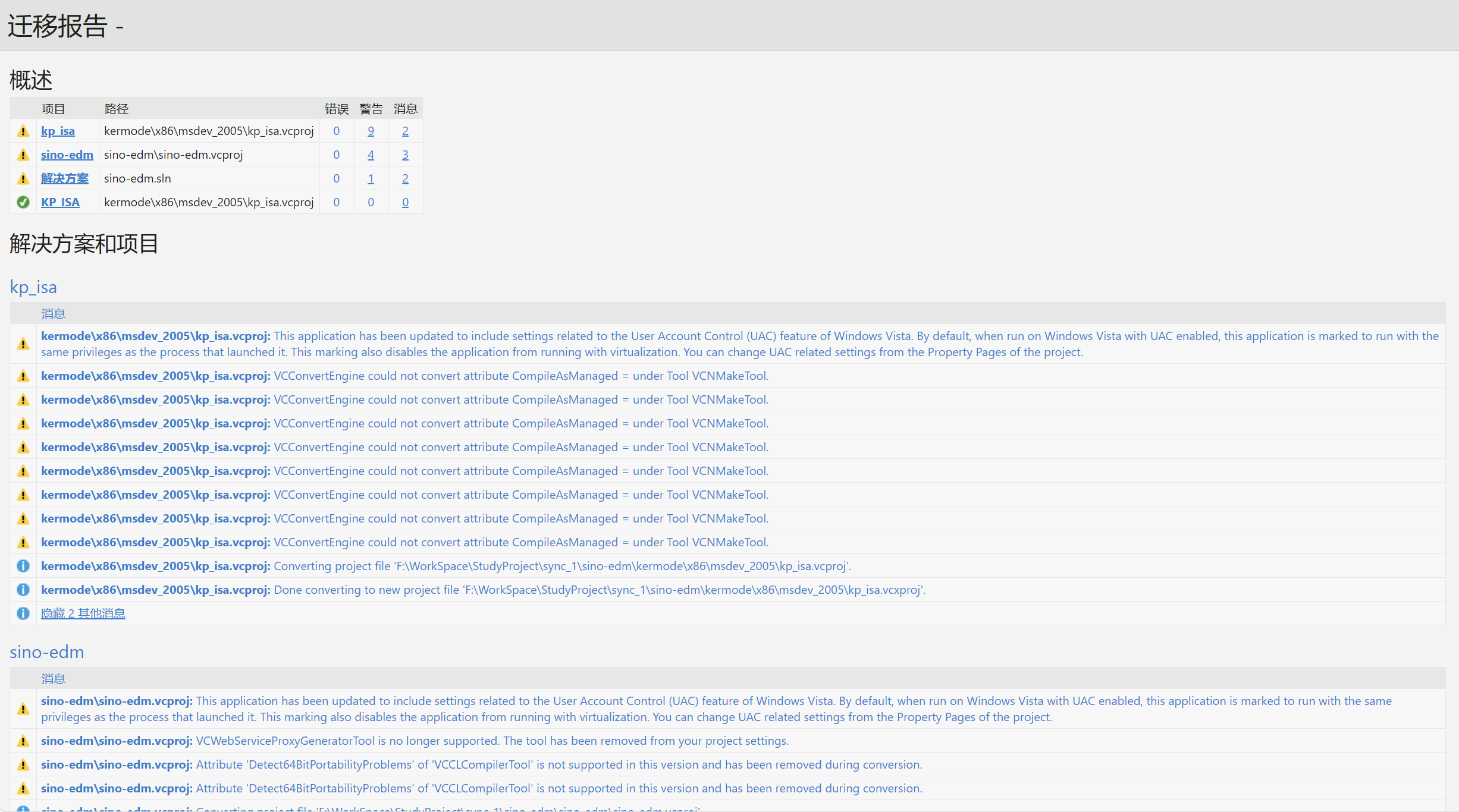Click the warning icon on the VCWebServiceProxyGeneratorTool message

click(x=23, y=741)
